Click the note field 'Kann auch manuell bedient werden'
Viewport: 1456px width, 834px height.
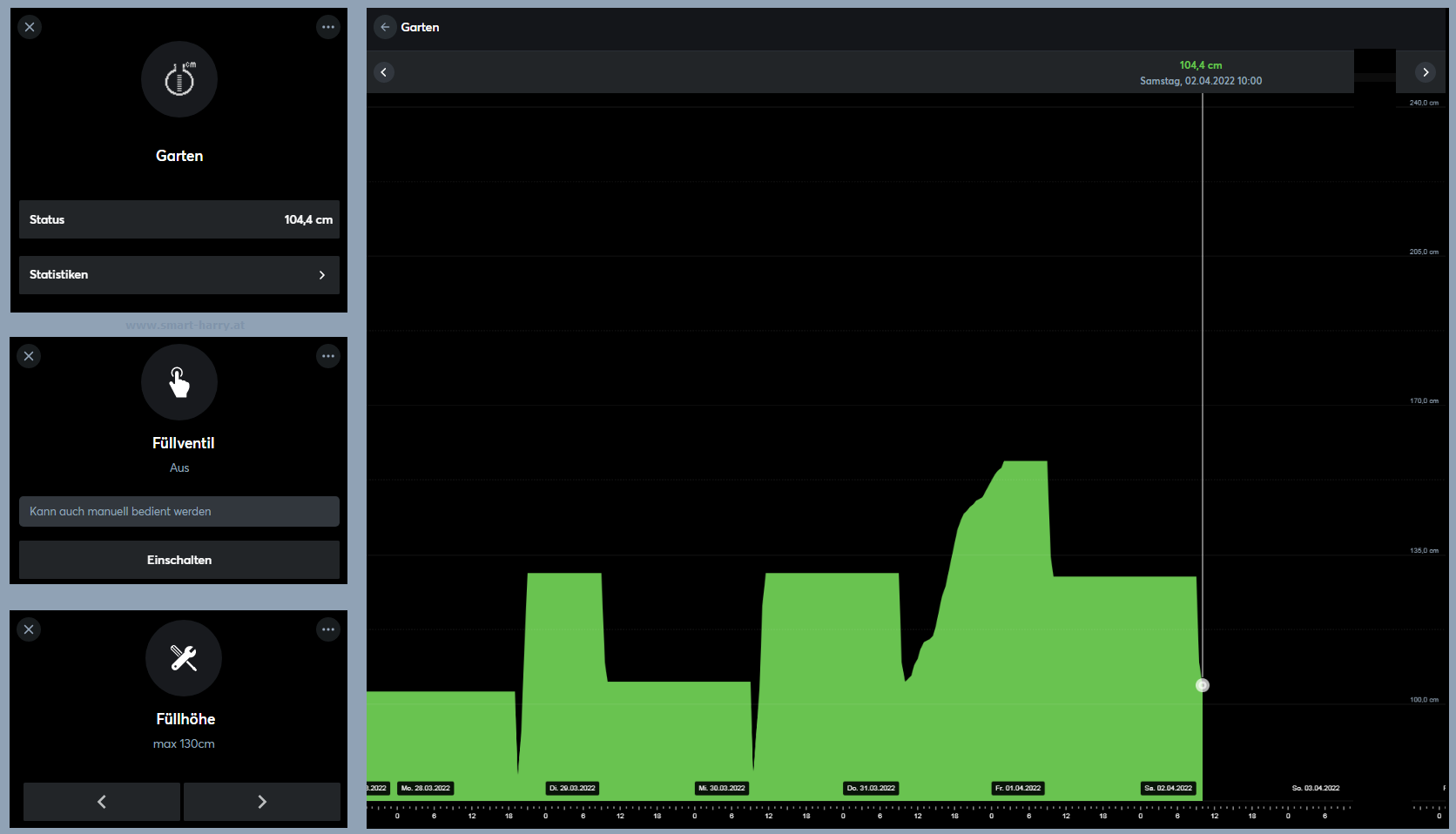(x=179, y=511)
